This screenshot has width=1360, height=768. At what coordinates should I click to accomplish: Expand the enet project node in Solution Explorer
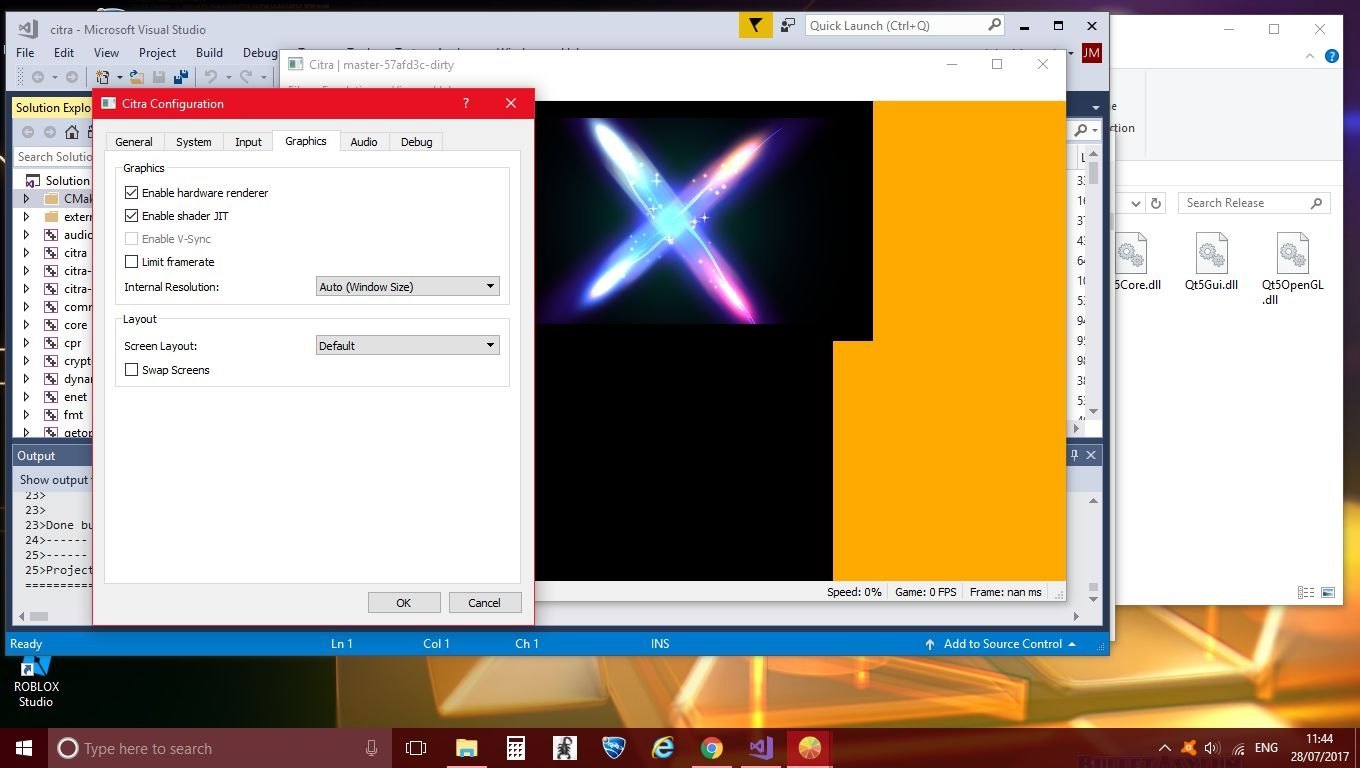point(26,397)
